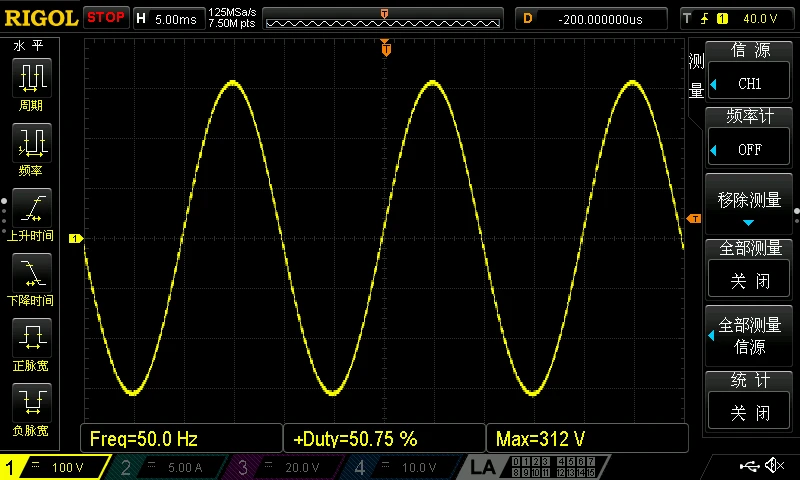Click the STOP run status button
800x480 pixels.
tap(106, 18)
